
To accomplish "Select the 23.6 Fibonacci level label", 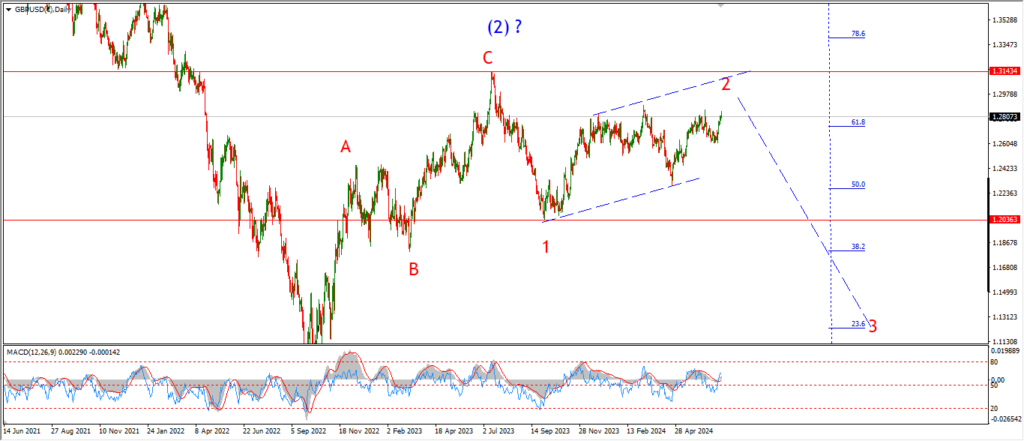I will (857, 324).
